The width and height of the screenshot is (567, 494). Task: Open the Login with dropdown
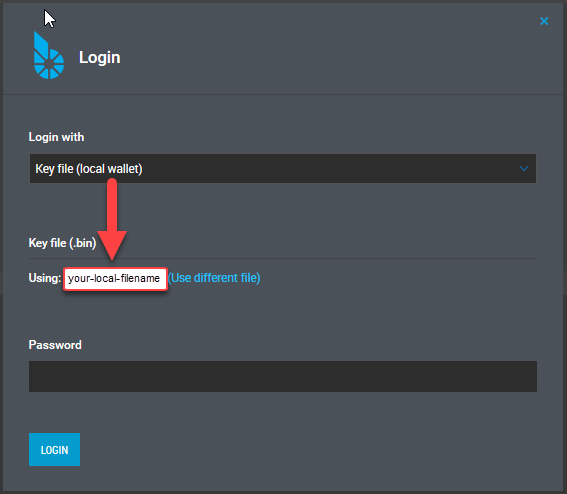click(x=283, y=169)
